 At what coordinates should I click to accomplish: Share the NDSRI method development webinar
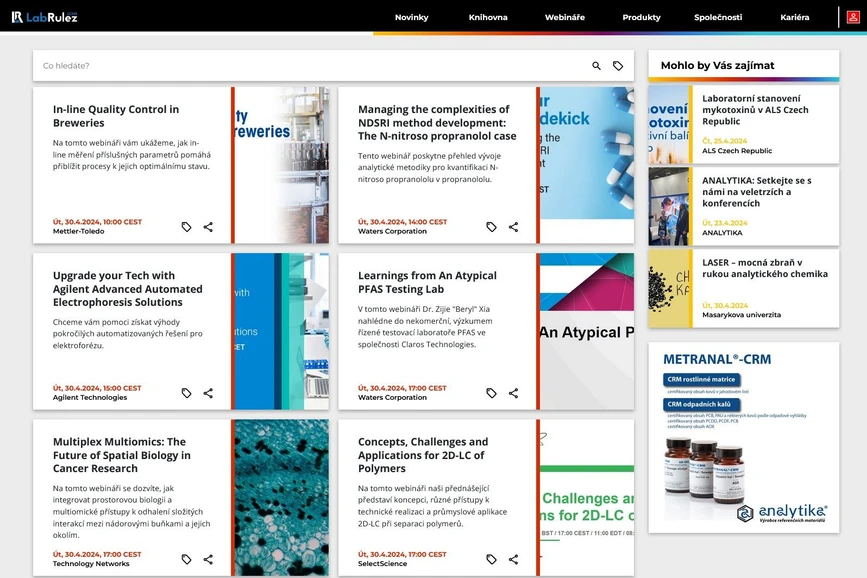[513, 227]
